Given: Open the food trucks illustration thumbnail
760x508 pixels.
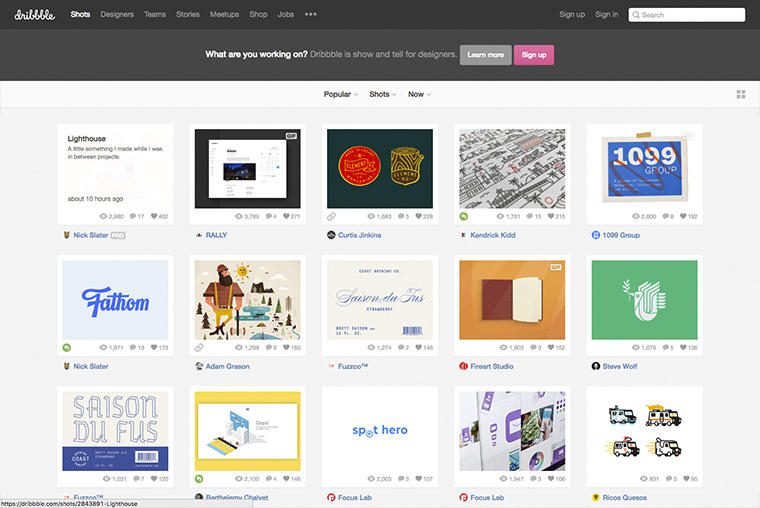Looking at the screenshot, I should click(644, 431).
